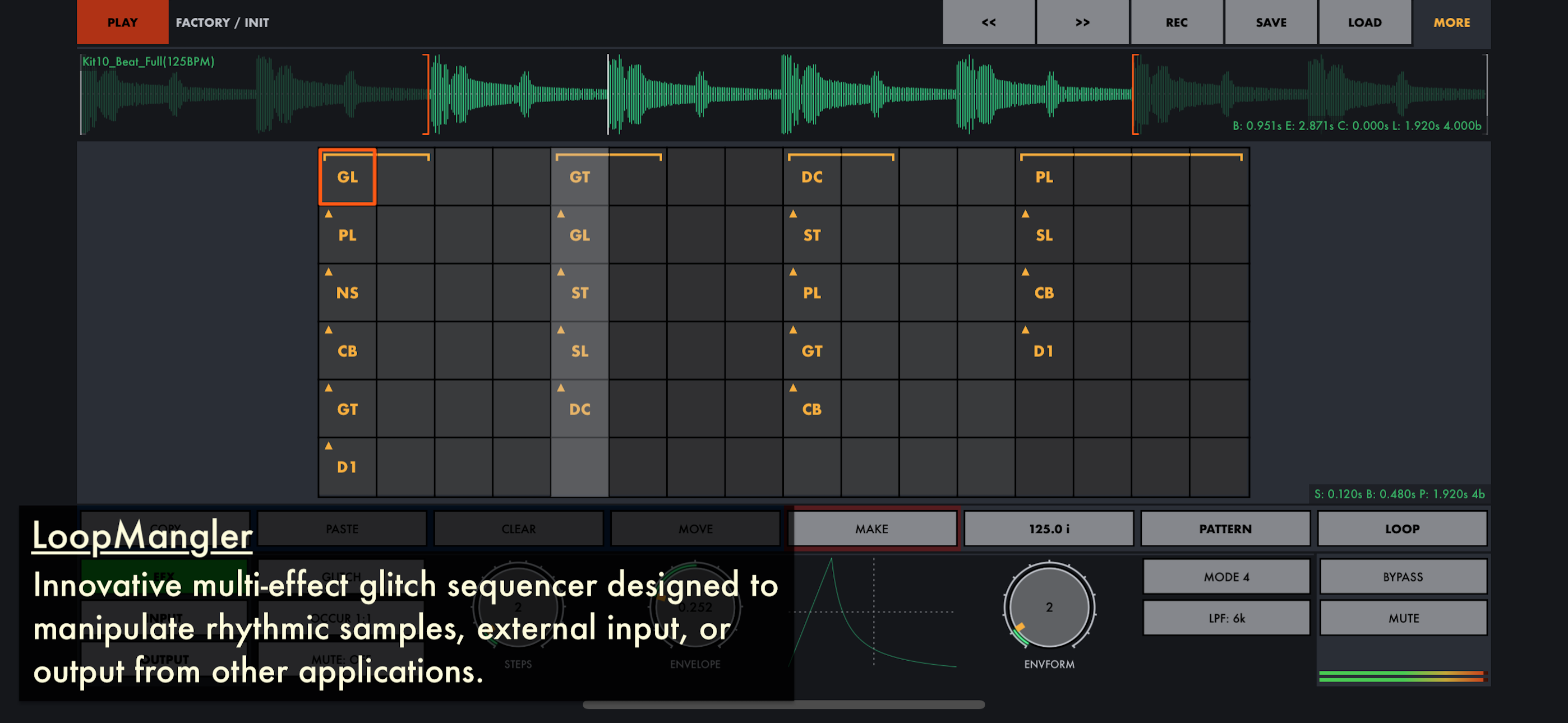Select SL cell in the highlighted column
This screenshot has width=1568, height=723.
pos(579,351)
